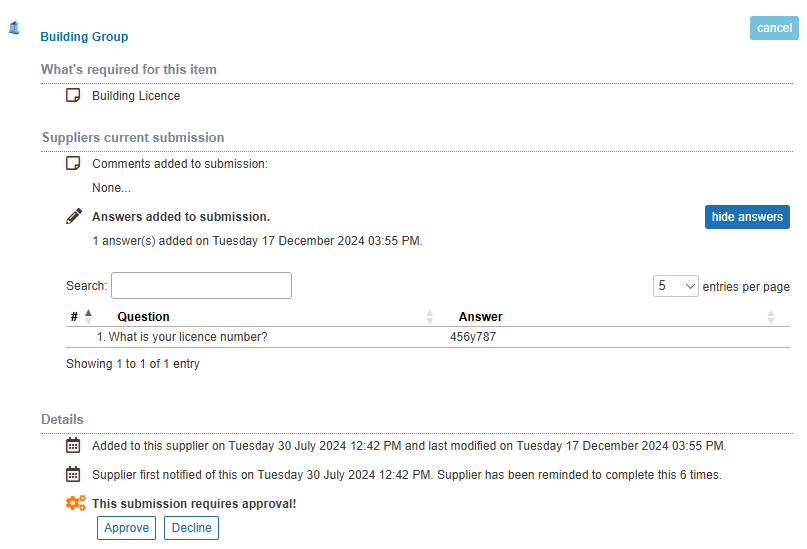Click the calendar icon beside Supplier first notified
This screenshot has height=549, width=807.
[73, 474]
